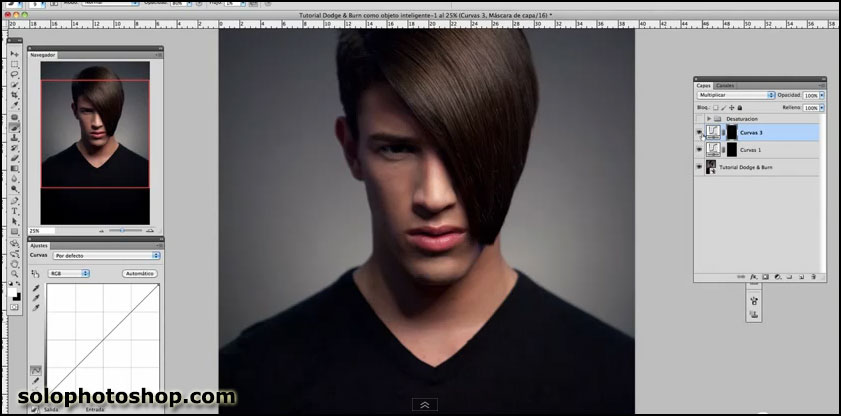Select the Type tool
Image resolution: width=841 pixels, height=416 pixels.
coord(14,211)
